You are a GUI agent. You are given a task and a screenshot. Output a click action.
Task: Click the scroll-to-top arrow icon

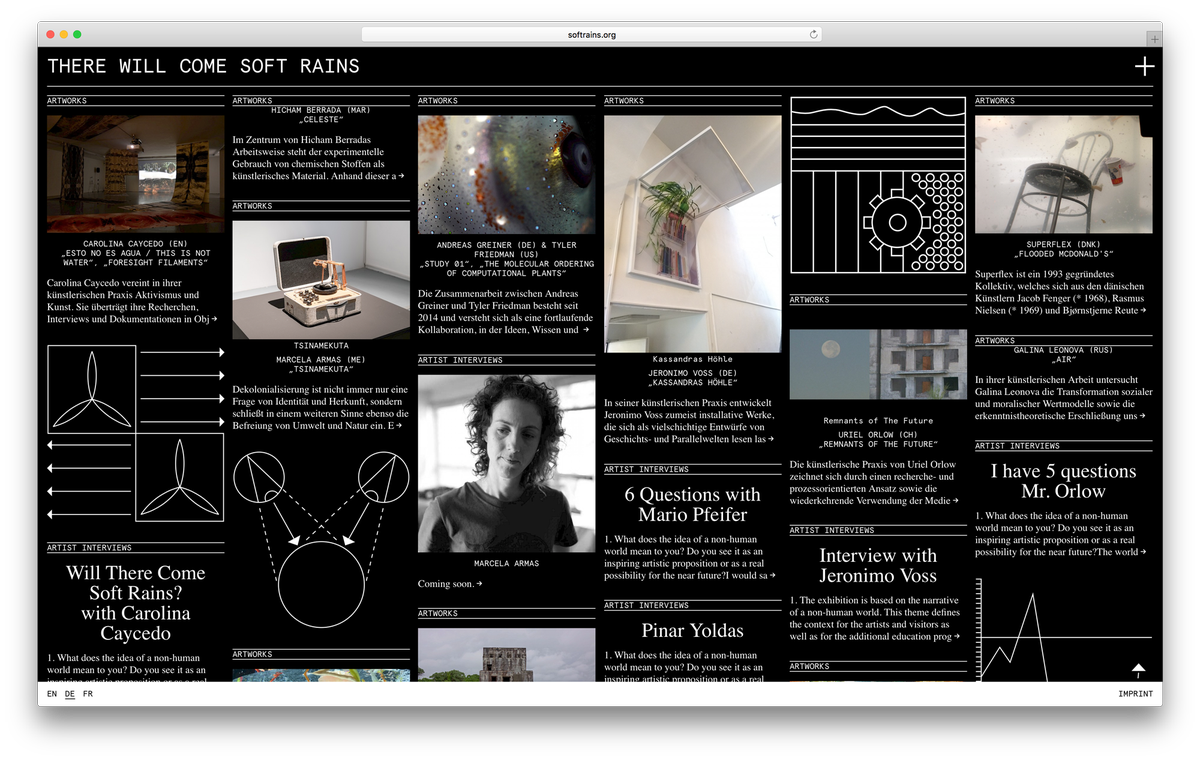[1138, 670]
